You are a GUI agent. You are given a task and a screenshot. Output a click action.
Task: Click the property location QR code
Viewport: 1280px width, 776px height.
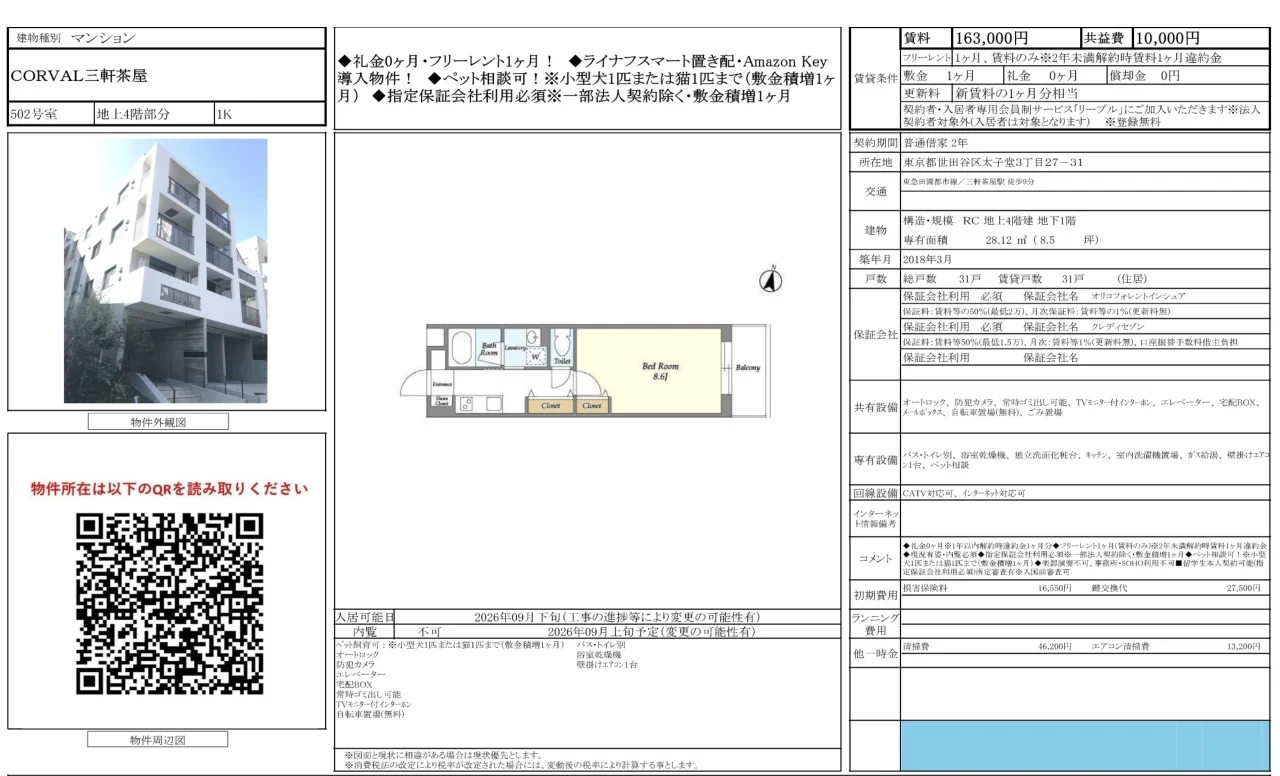coord(169,603)
